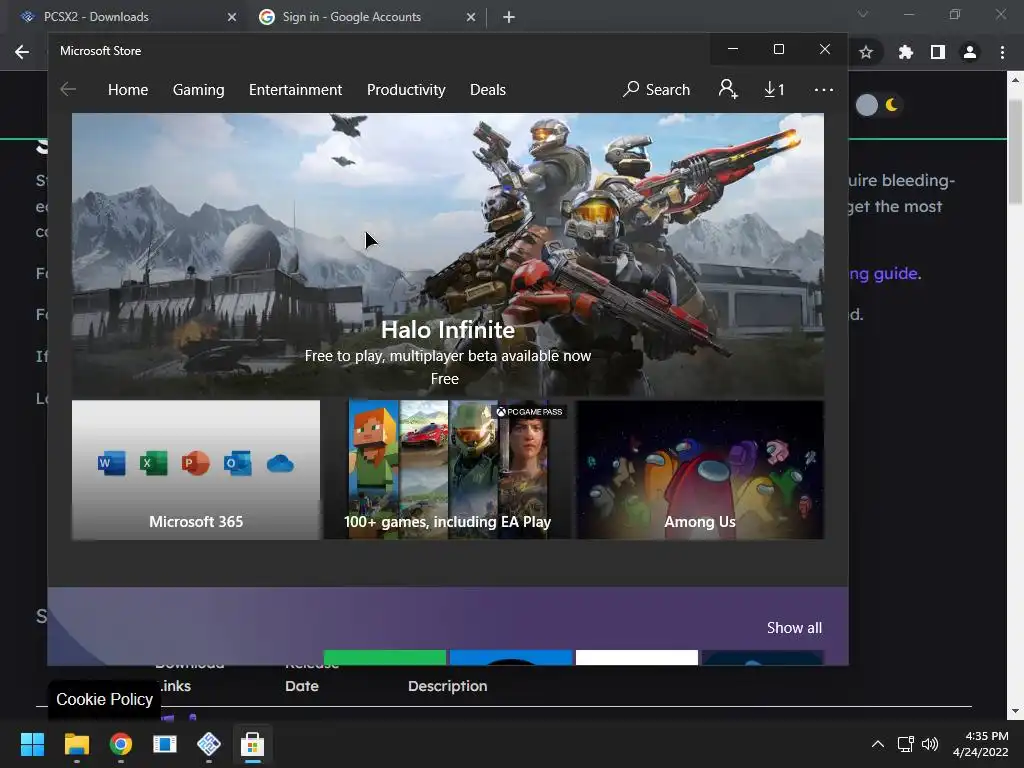
Task: Open a new Chrome tab
Action: (x=509, y=17)
